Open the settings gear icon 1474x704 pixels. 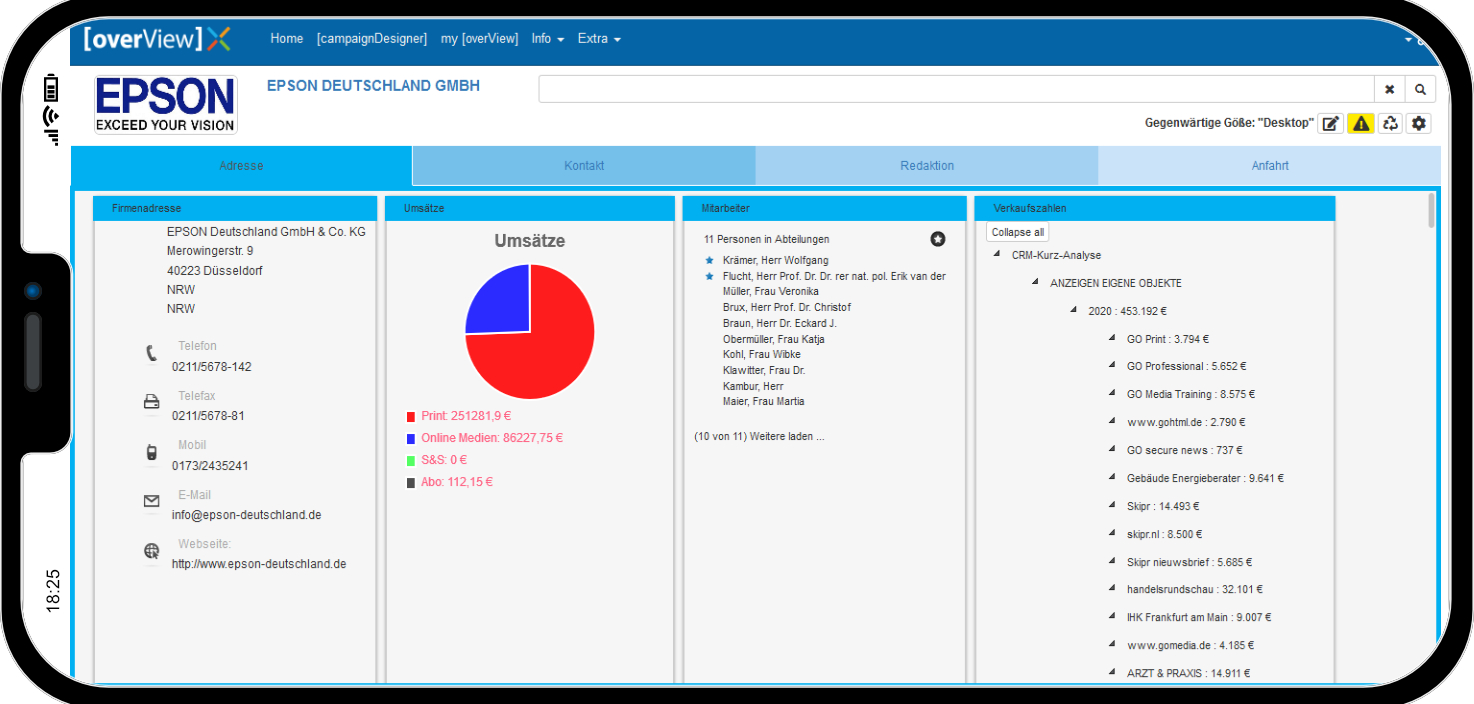[1418, 123]
